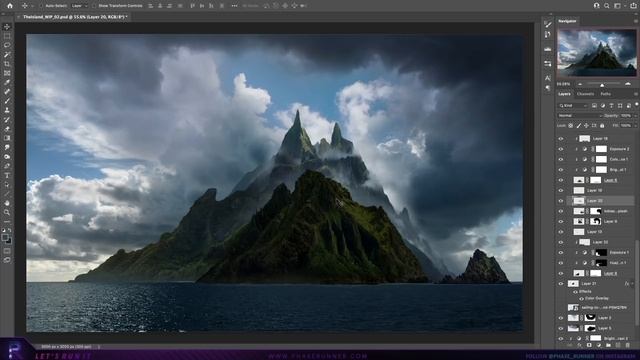The width and height of the screenshot is (640, 360).
Task: Select the Gradient tool
Action: (7, 138)
